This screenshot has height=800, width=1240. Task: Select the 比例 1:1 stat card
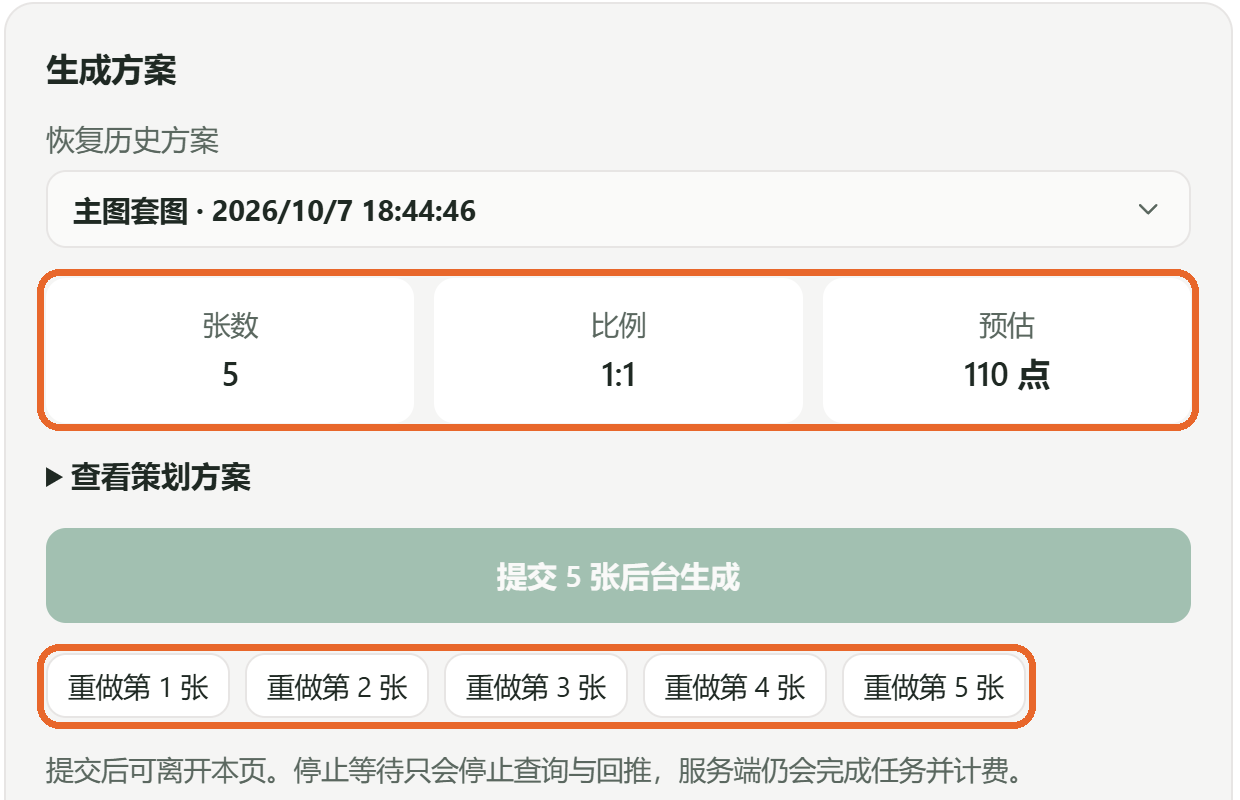click(618, 350)
